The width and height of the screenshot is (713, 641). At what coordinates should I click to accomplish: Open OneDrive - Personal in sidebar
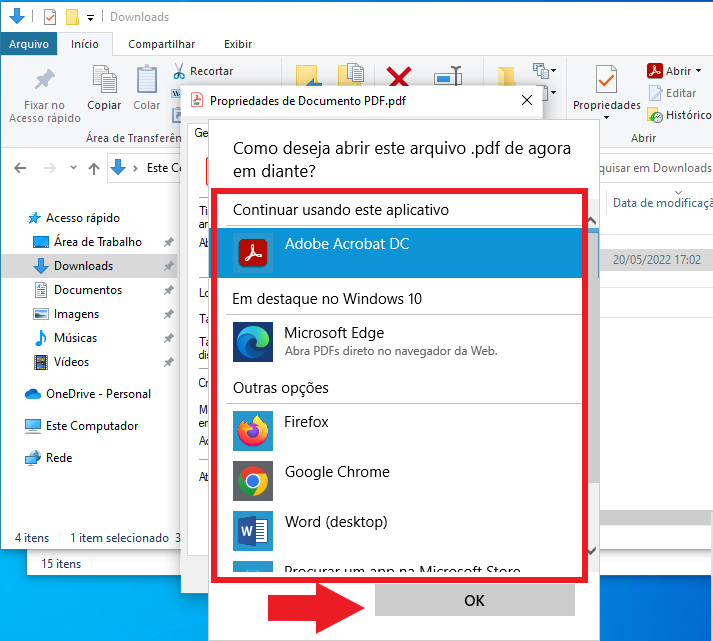88,394
